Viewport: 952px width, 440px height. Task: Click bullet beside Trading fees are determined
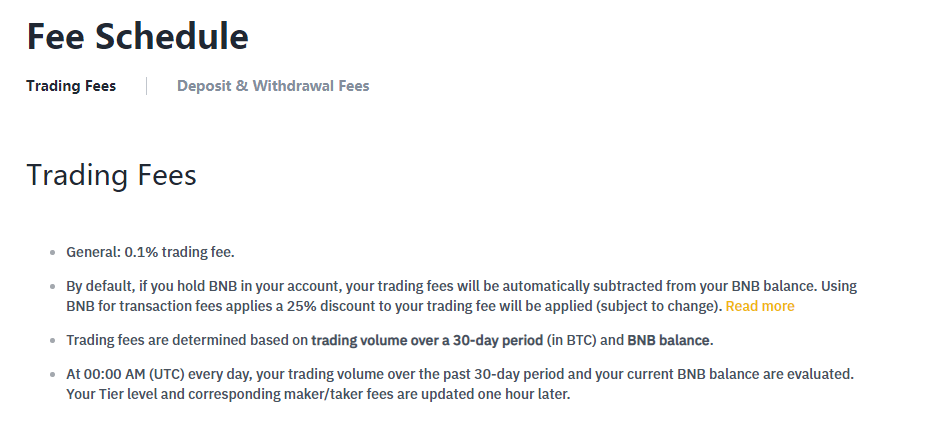coord(52,341)
